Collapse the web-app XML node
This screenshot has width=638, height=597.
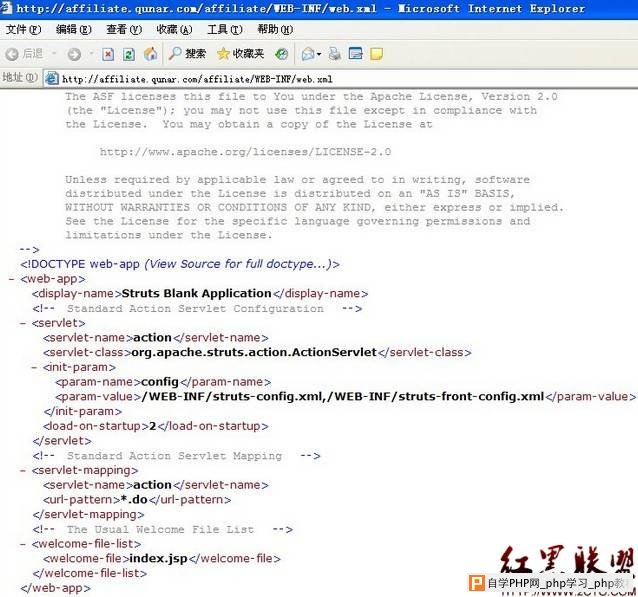click(x=11, y=279)
